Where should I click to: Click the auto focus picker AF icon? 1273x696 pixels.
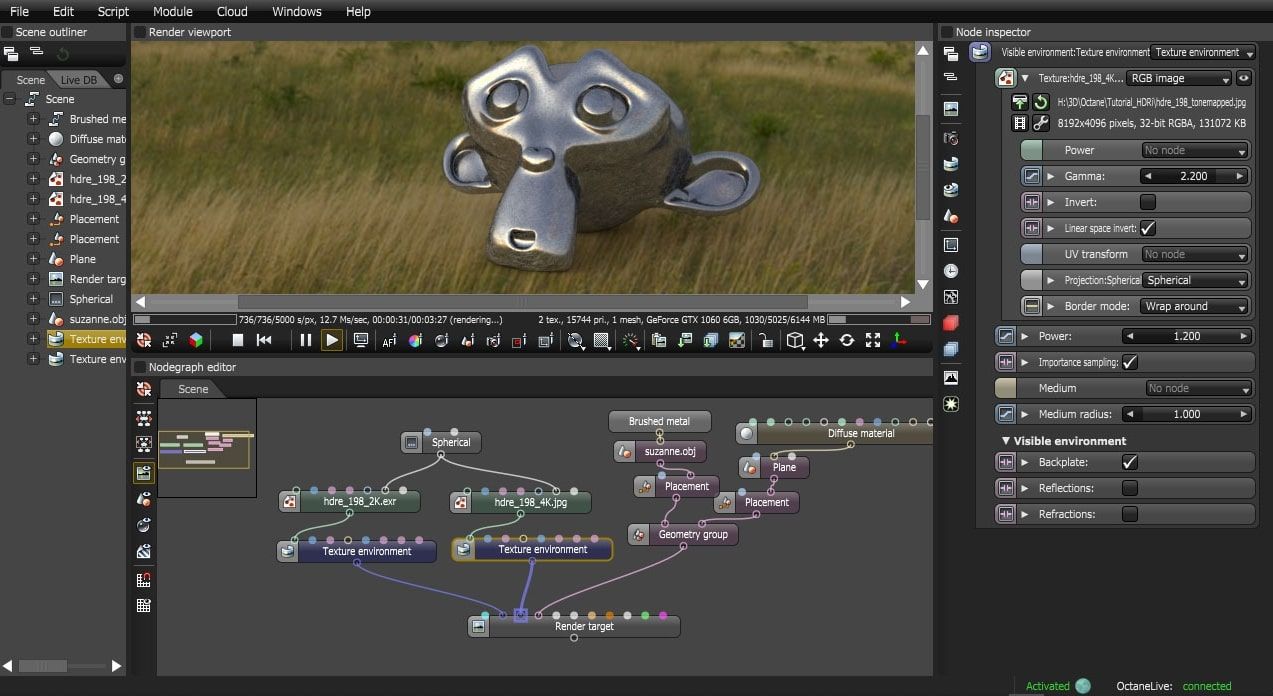[389, 340]
